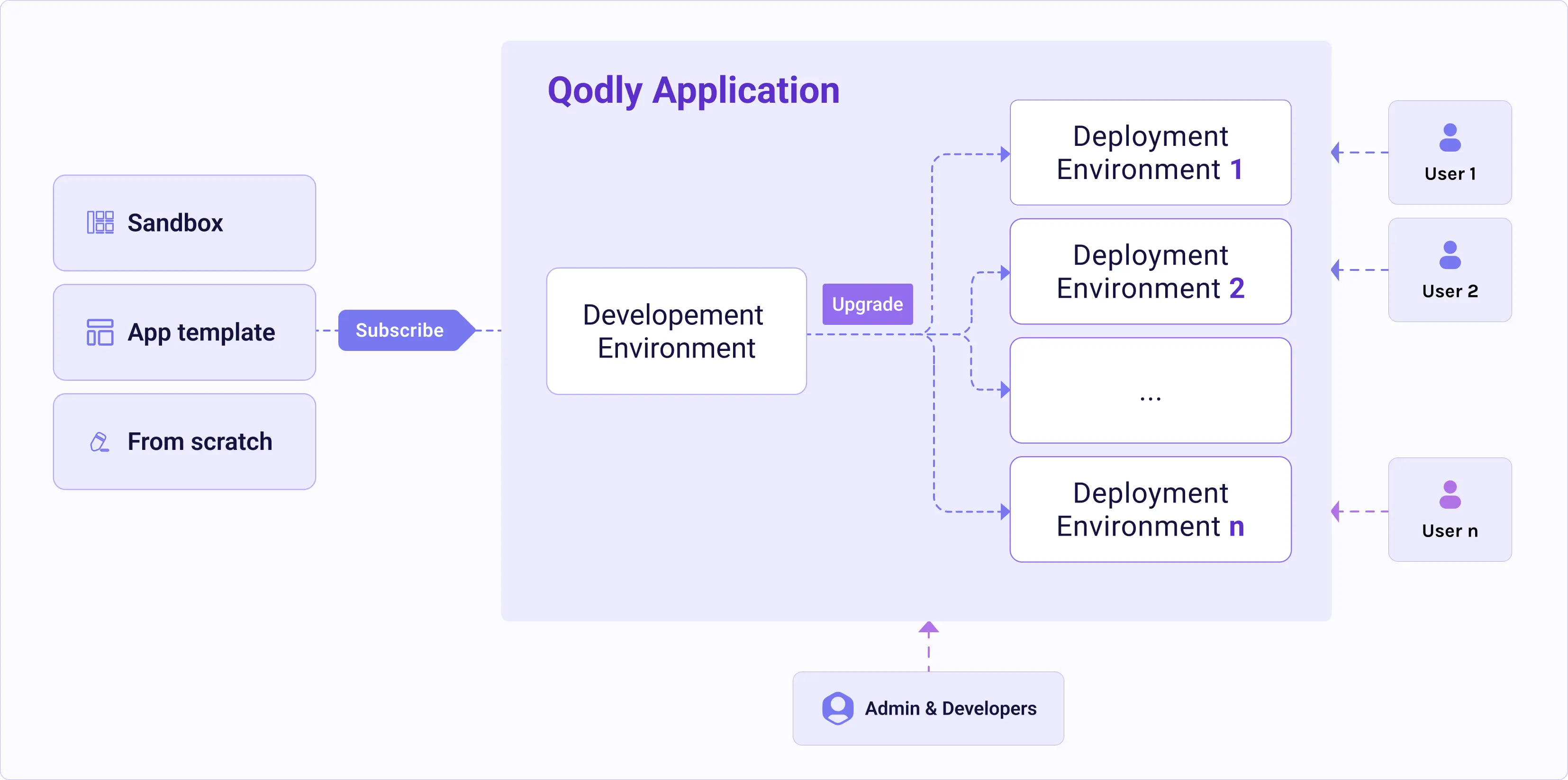Click the From scratch pencil icon
Image resolution: width=1568 pixels, height=780 pixels.
tap(100, 442)
